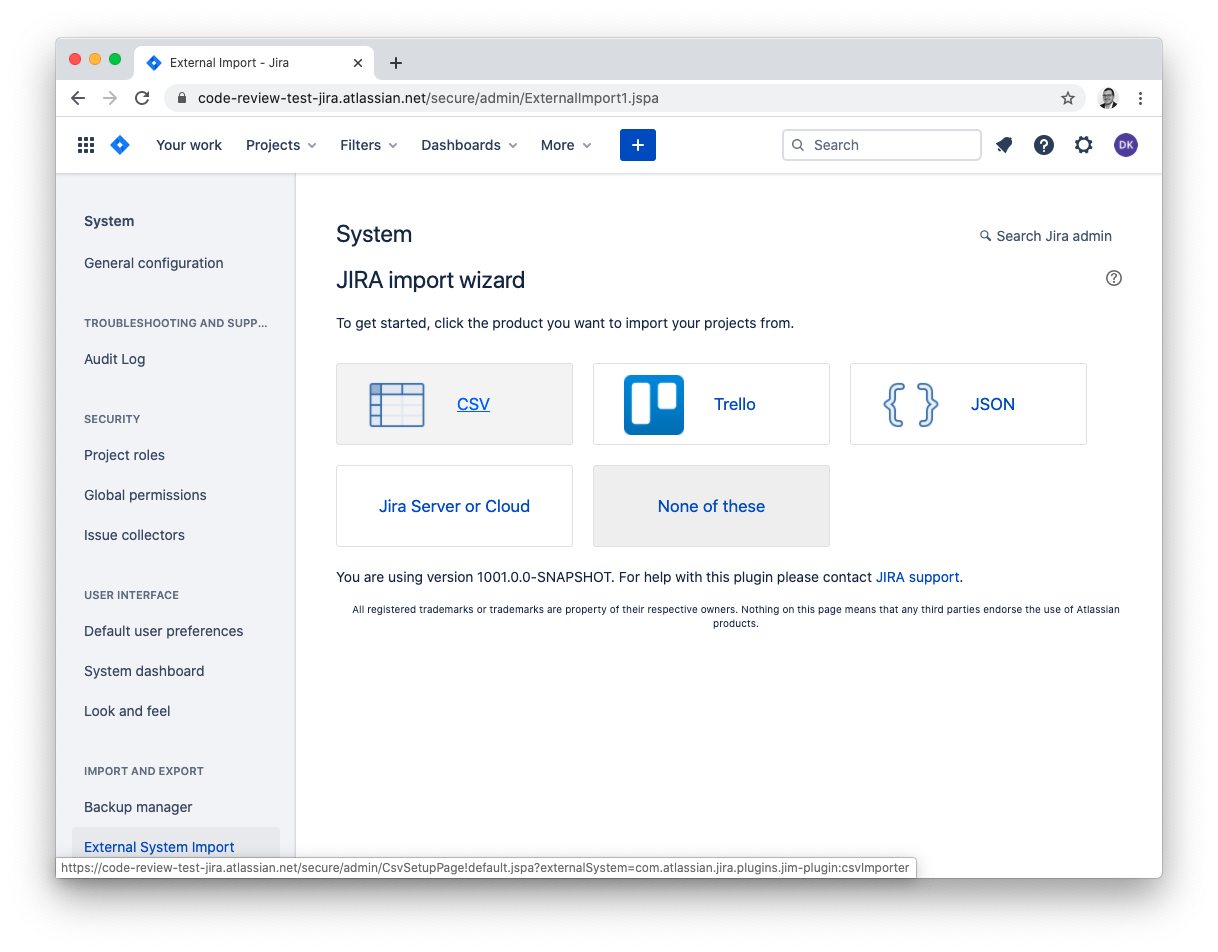Select the External Import - Jira browser tab
This screenshot has height=952, width=1218.
tap(252, 63)
